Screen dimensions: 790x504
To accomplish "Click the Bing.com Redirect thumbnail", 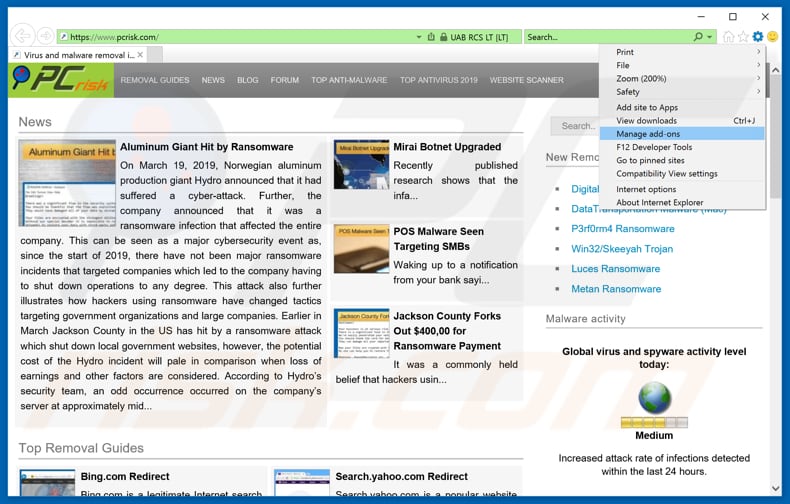I will point(47,482).
